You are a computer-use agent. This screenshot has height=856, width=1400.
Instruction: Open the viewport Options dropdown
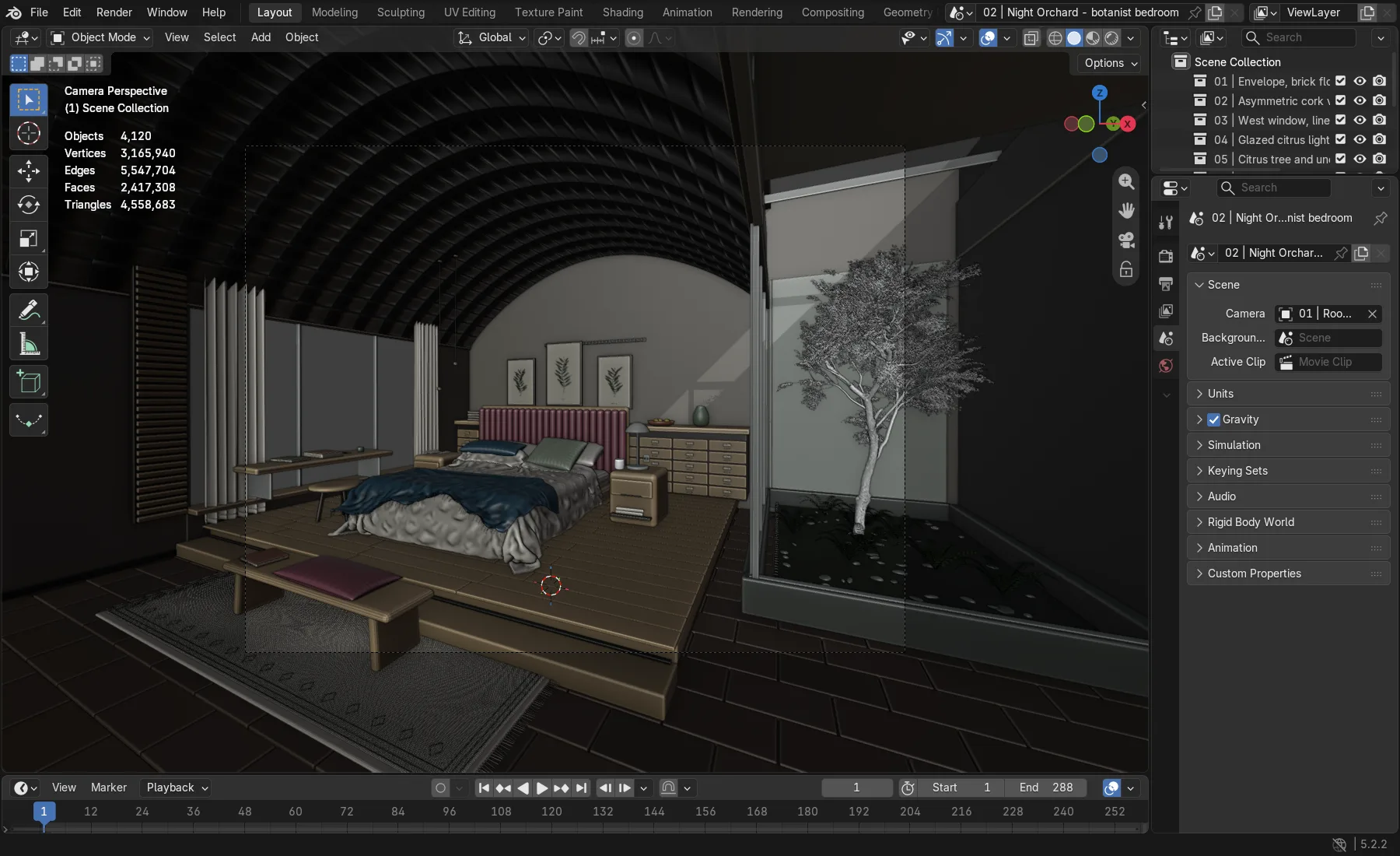click(x=1111, y=63)
